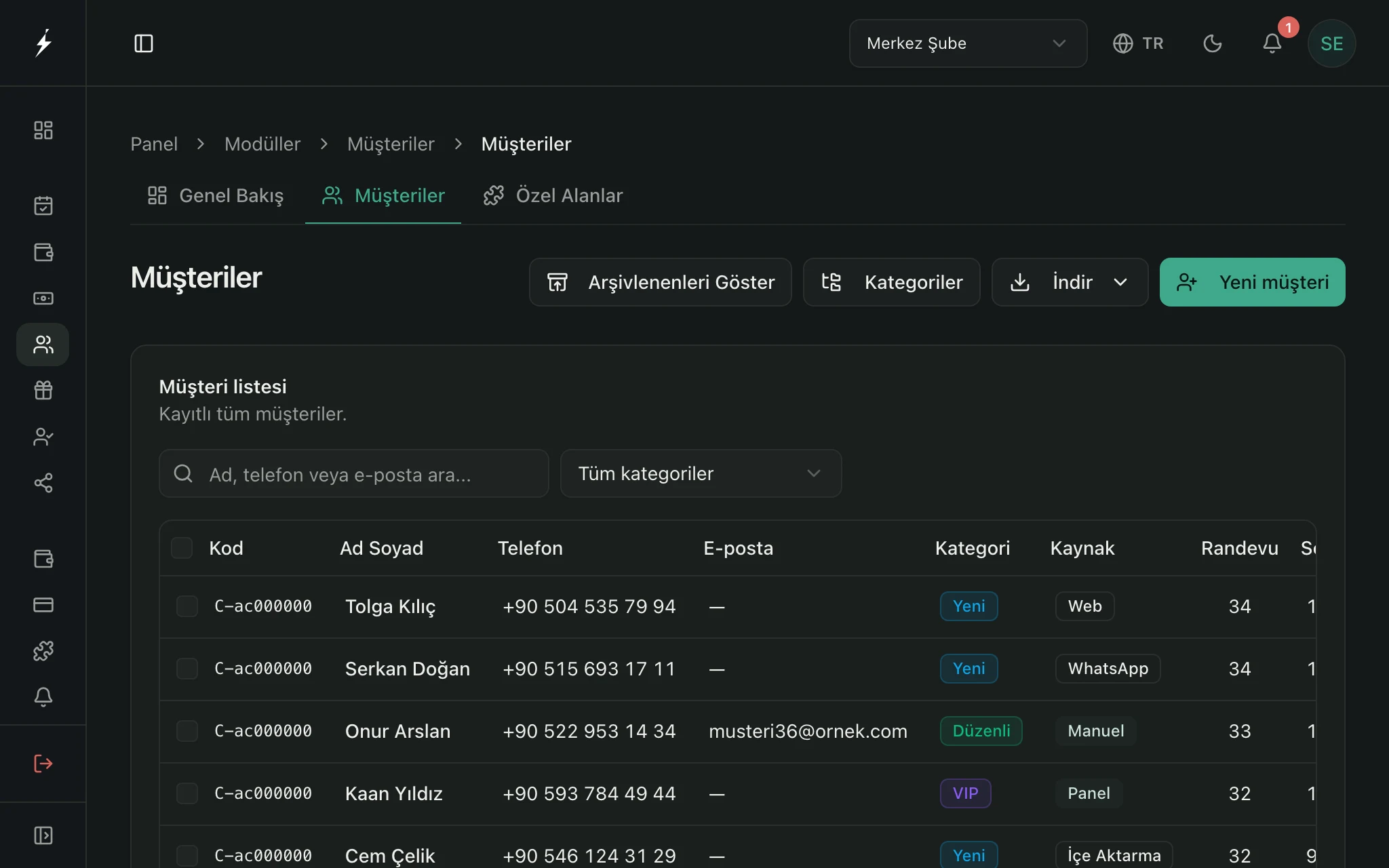This screenshot has height=868, width=1389.
Task: Select the Müşteriler tab
Action: click(x=383, y=195)
